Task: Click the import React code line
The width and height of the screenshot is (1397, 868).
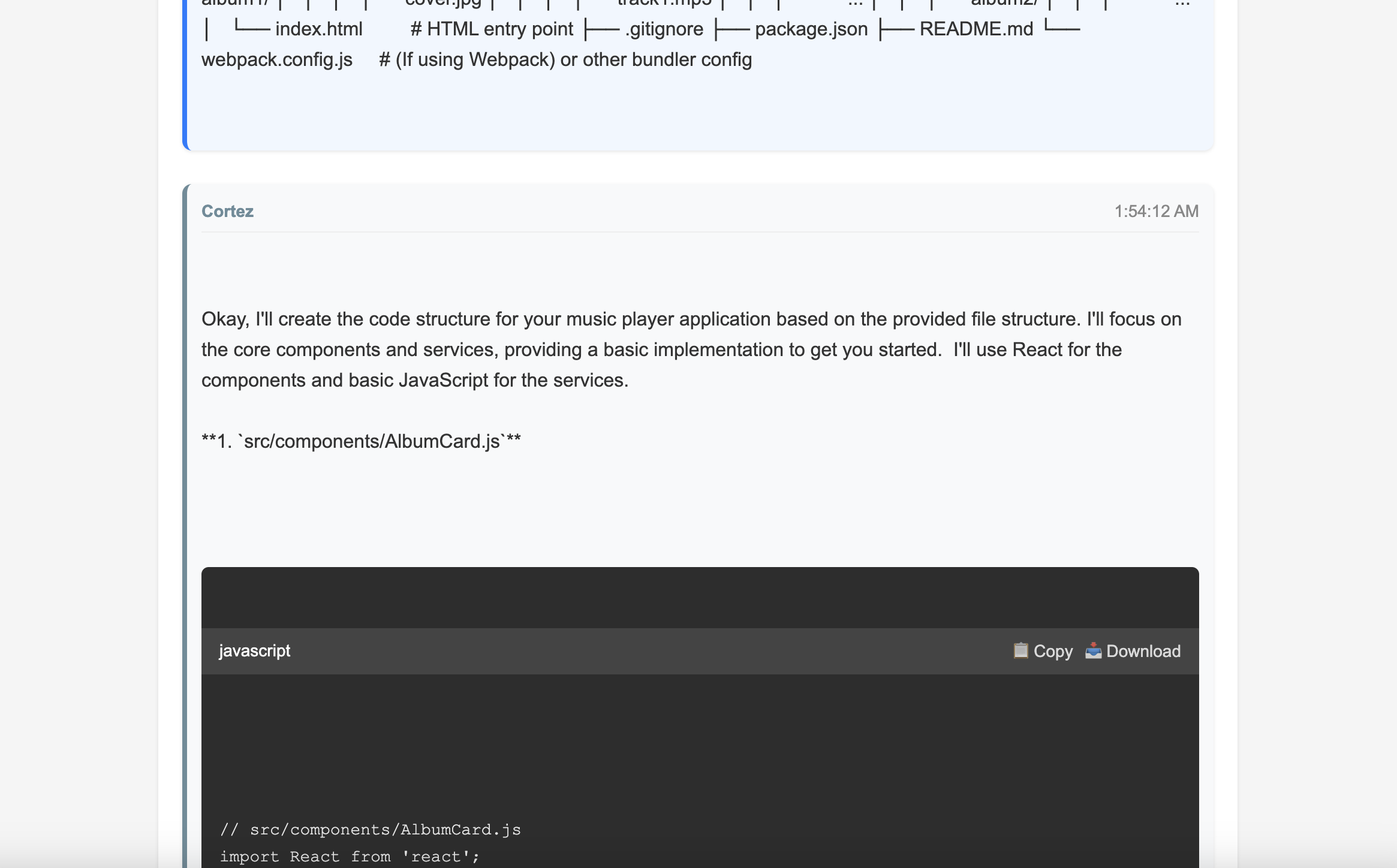Action: (350, 857)
